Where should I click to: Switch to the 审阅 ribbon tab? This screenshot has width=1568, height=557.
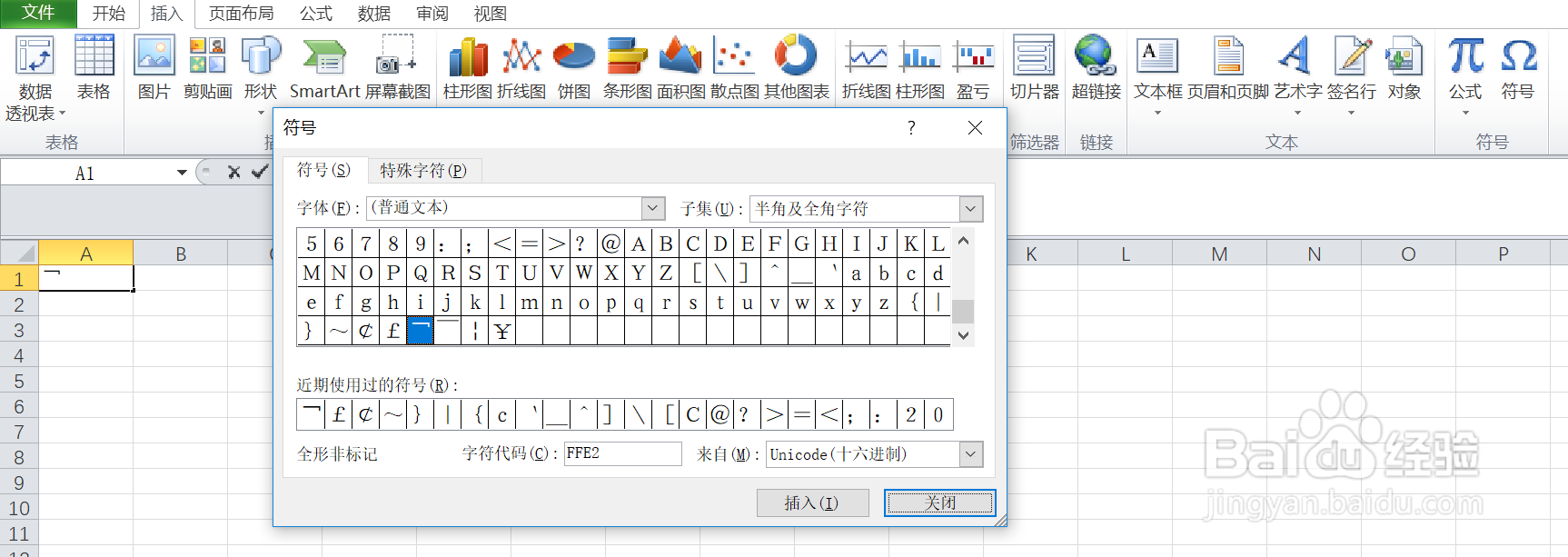pos(432,14)
